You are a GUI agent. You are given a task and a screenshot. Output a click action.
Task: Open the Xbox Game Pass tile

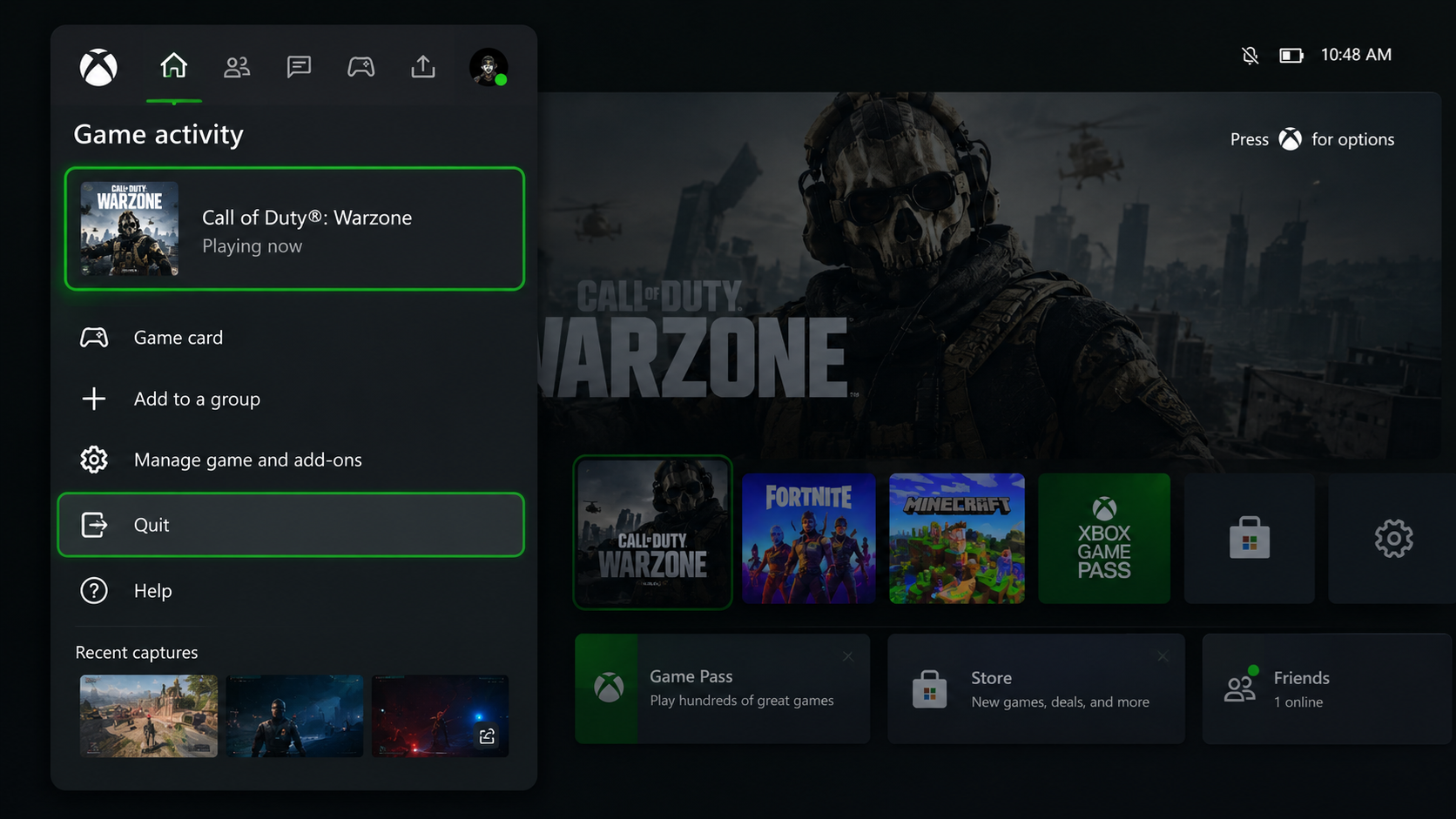[1104, 539]
